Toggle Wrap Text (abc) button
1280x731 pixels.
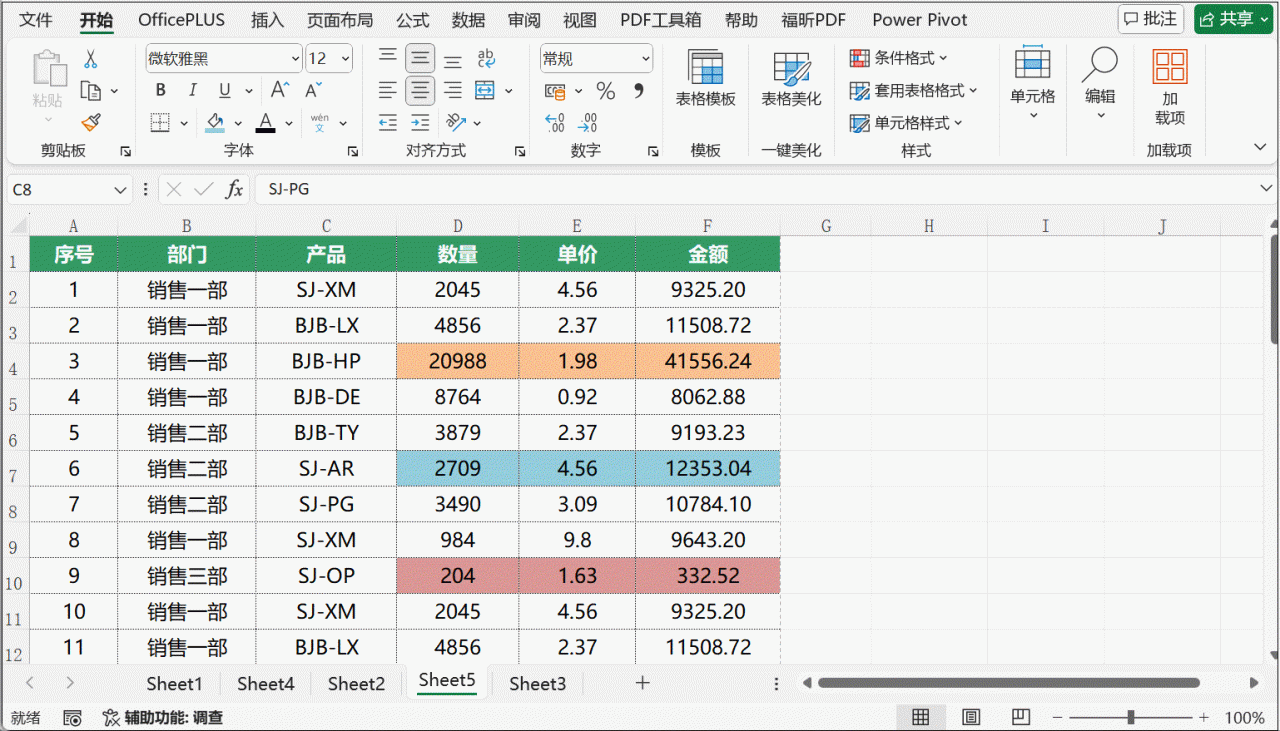pyautogui.click(x=487, y=58)
